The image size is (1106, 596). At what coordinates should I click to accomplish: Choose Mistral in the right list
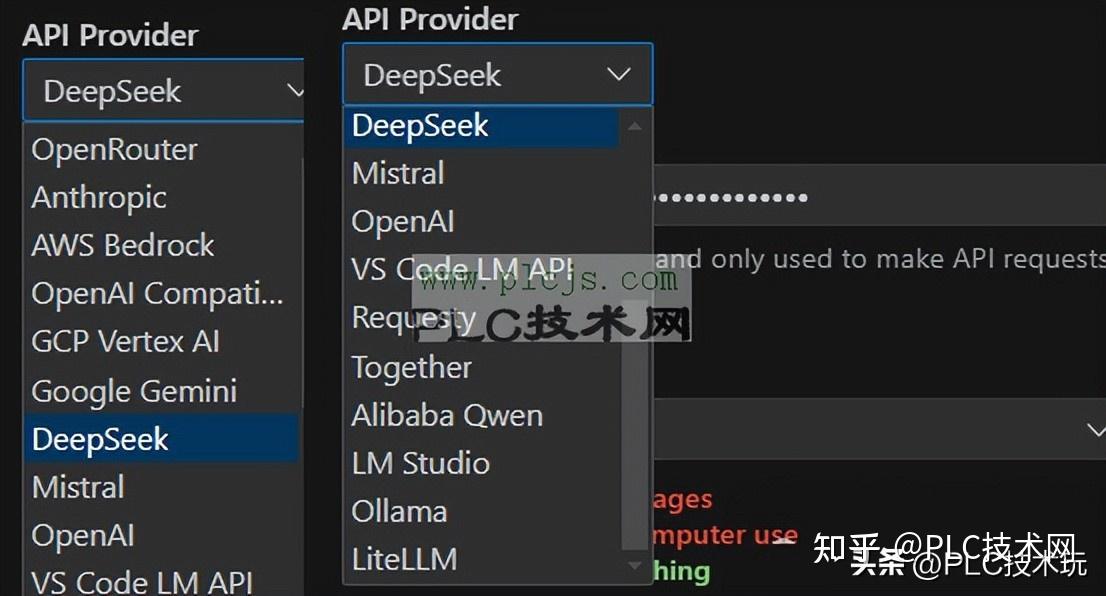pyautogui.click(x=482, y=174)
